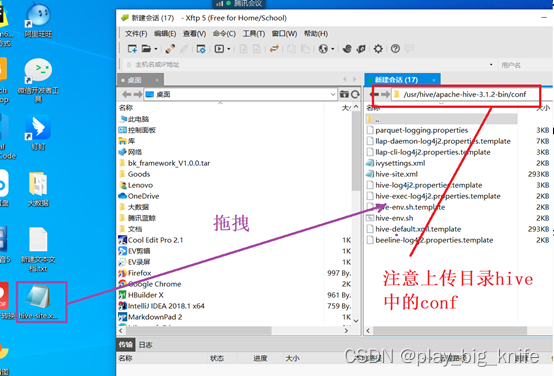Click the host name or IP address field
This screenshot has height=376, width=554.
pyautogui.click(x=310, y=65)
